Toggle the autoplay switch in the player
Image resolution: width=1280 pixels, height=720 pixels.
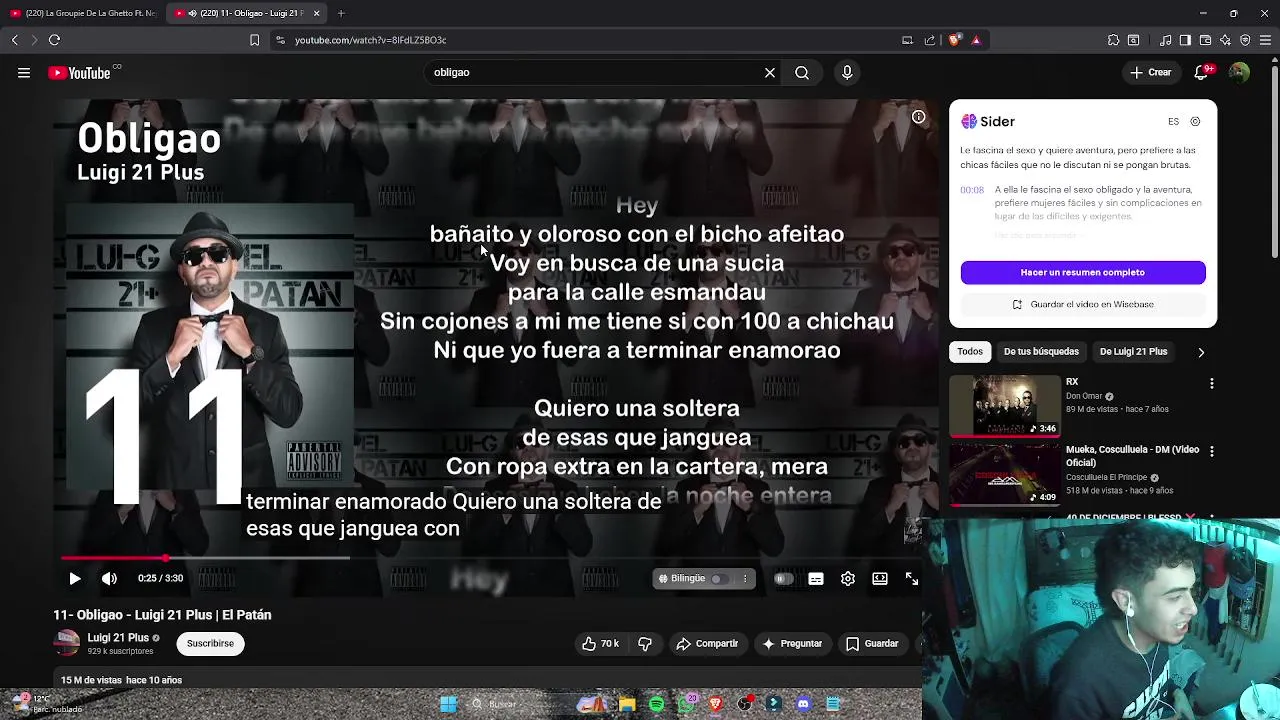click(x=783, y=578)
